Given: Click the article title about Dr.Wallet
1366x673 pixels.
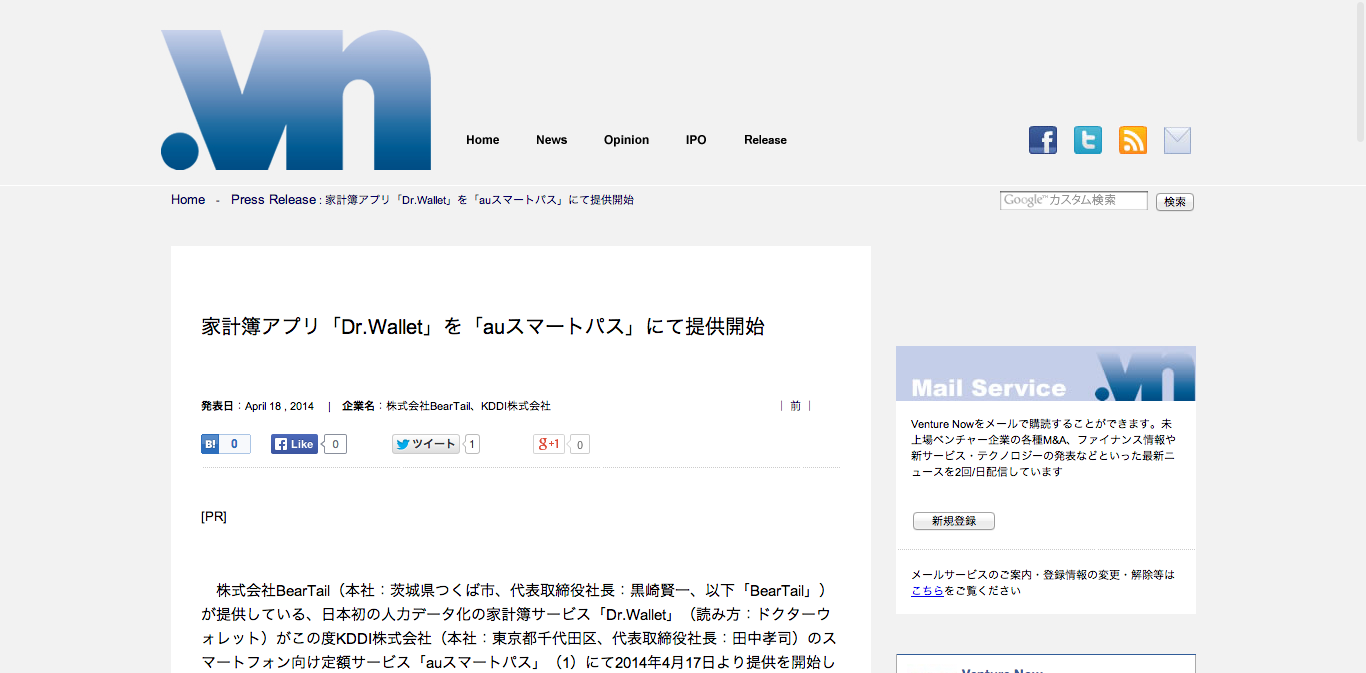Looking at the screenshot, I should [483, 326].
